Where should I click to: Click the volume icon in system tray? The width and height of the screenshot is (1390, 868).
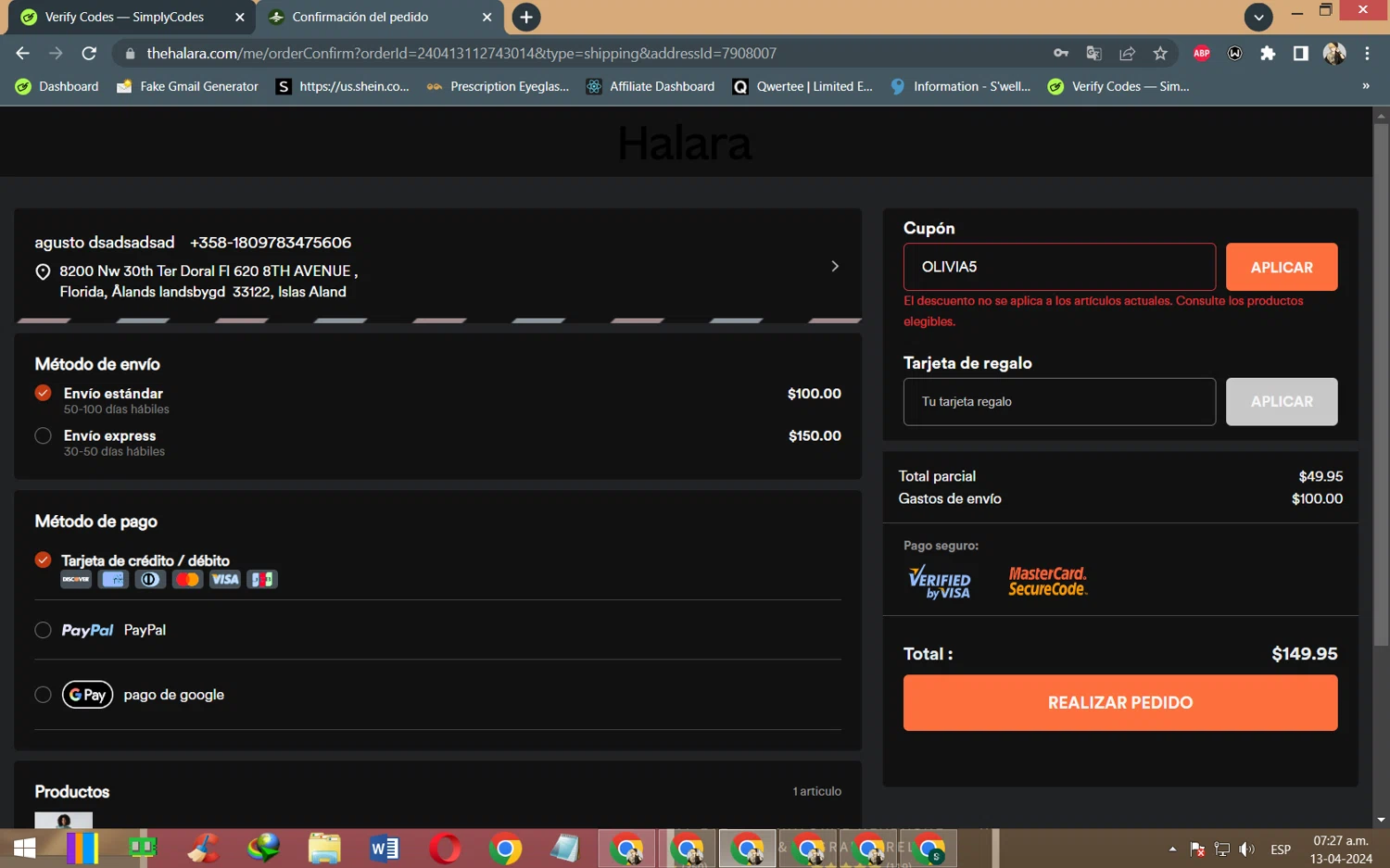1247,849
